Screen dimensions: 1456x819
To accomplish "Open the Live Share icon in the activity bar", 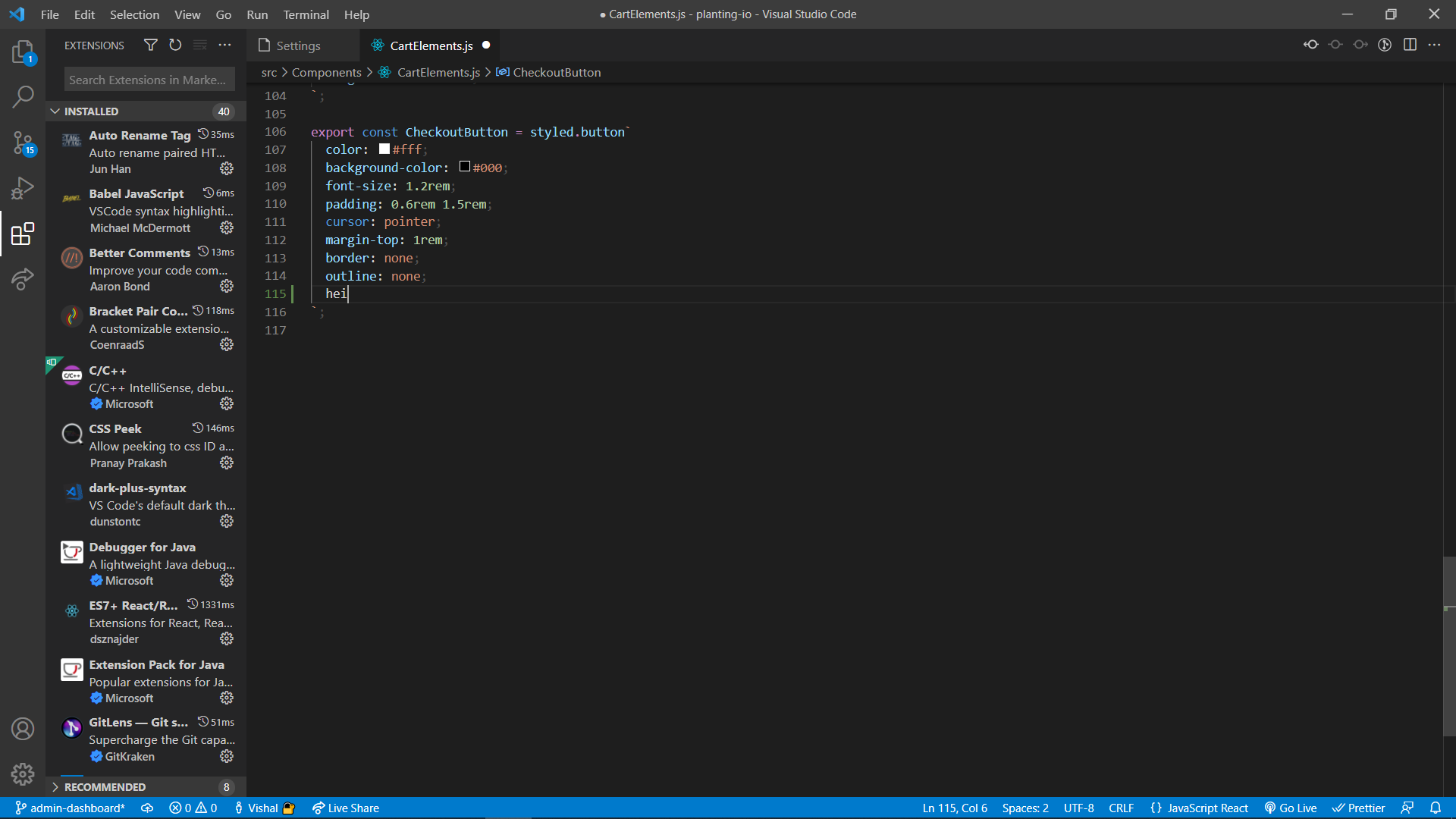I will point(22,280).
